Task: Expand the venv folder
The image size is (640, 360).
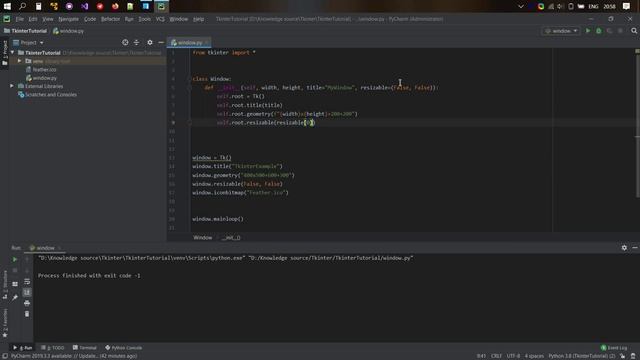Action: (19, 61)
